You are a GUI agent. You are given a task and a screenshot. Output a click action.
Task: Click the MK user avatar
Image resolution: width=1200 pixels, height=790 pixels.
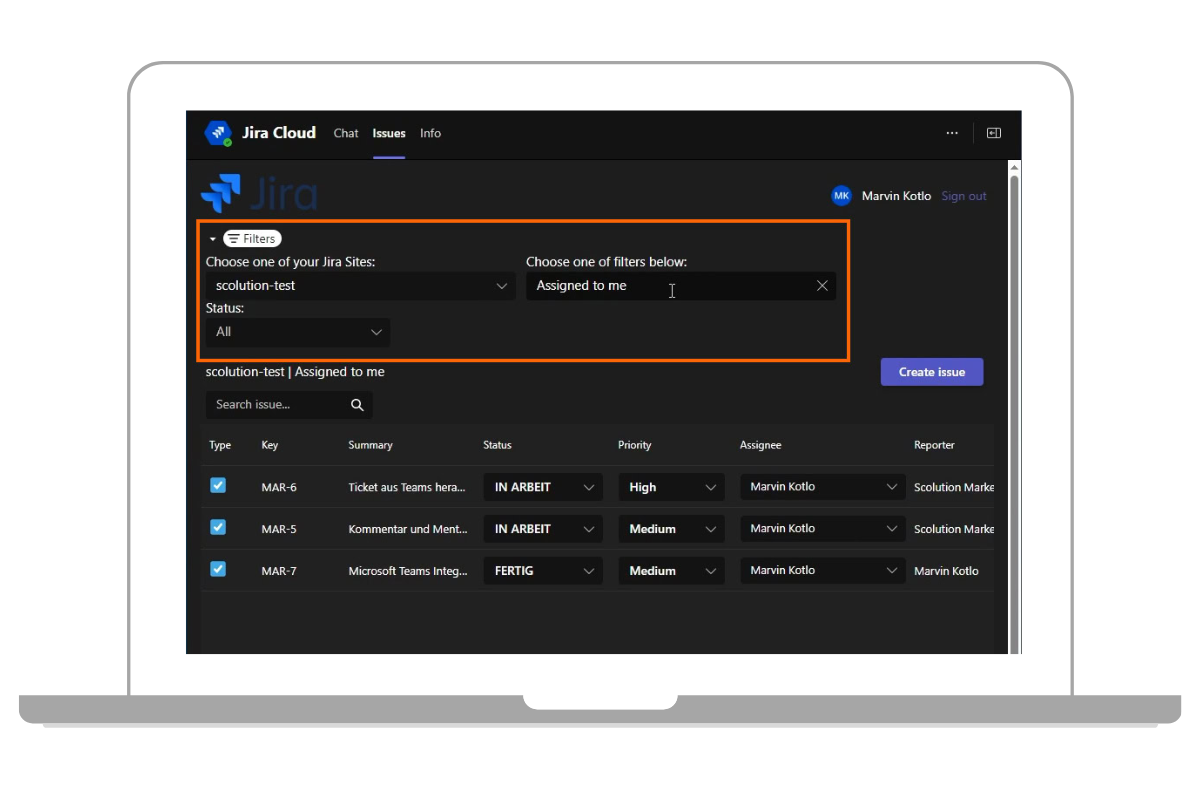click(841, 196)
